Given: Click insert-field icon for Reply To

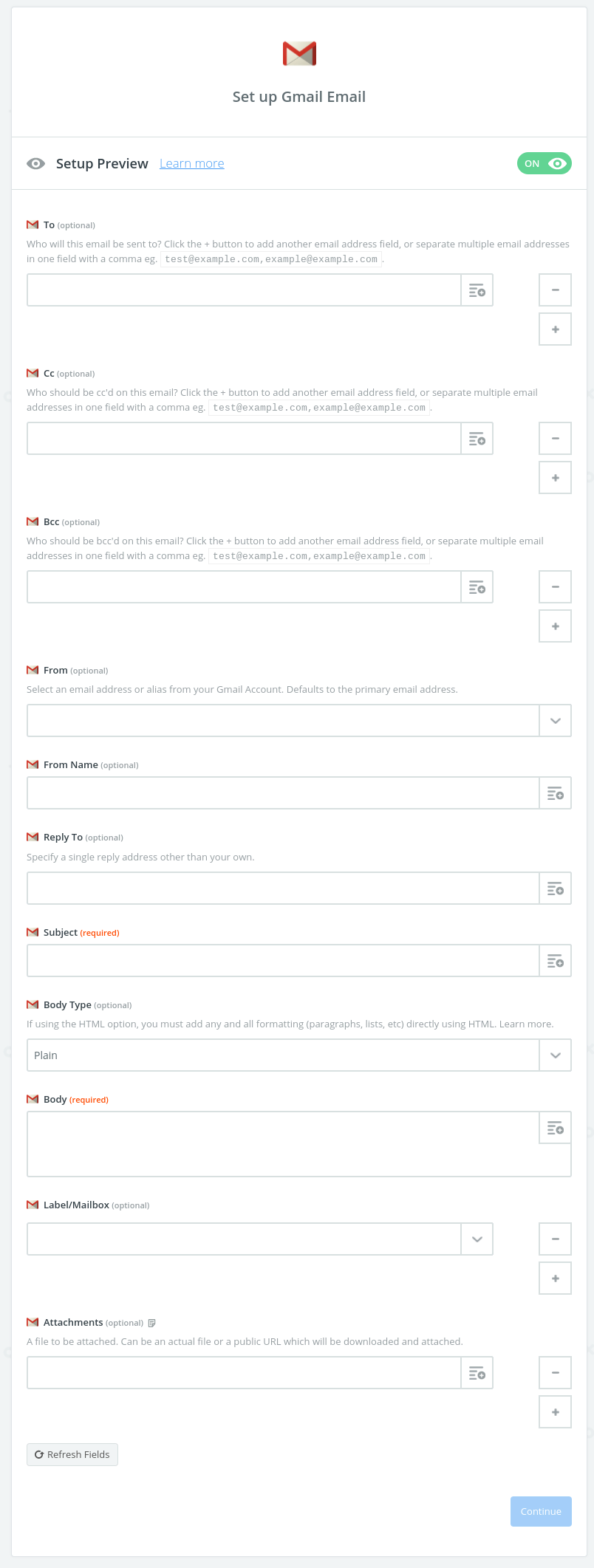Looking at the screenshot, I should click(556, 889).
